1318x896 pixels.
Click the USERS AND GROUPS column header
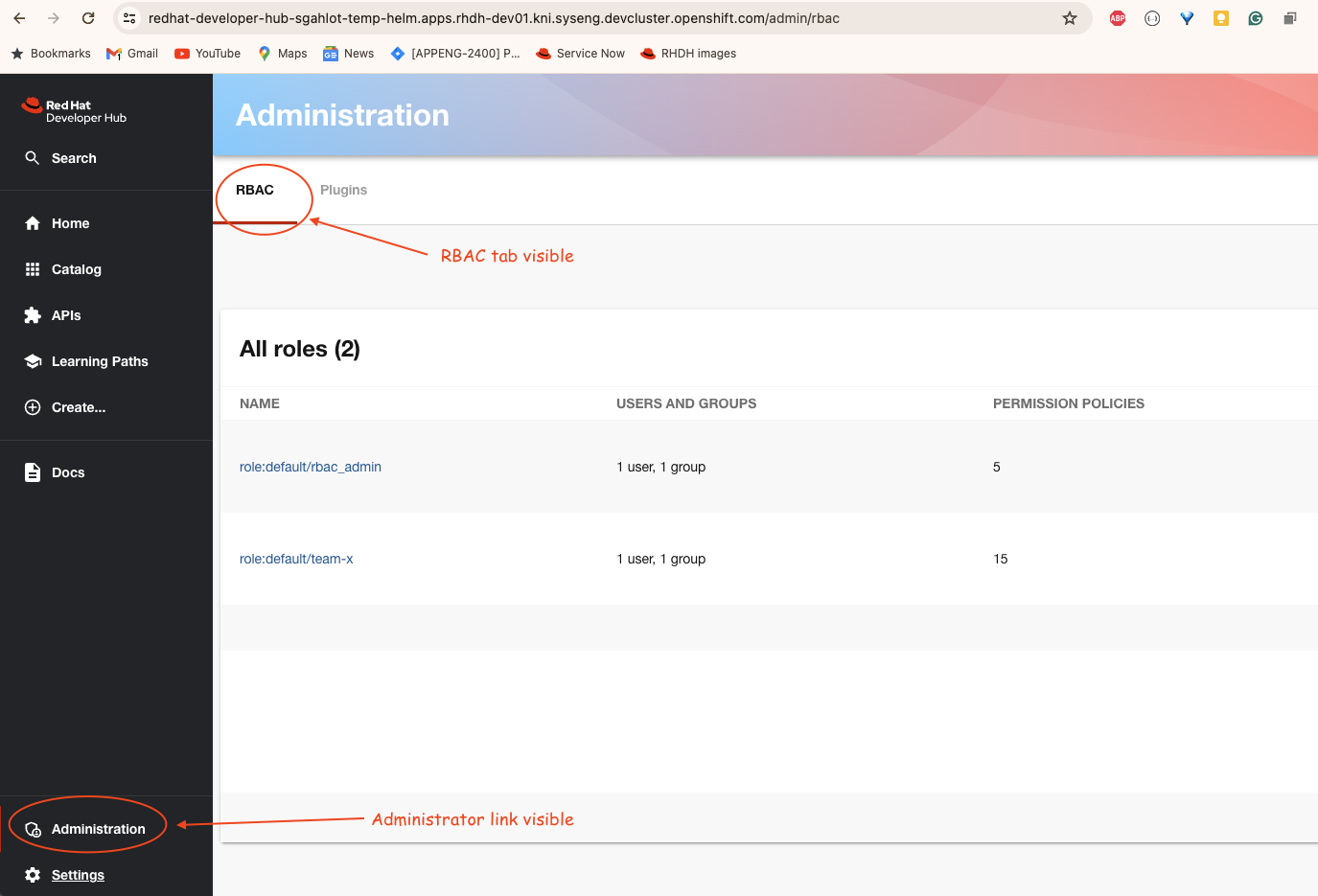(x=686, y=403)
